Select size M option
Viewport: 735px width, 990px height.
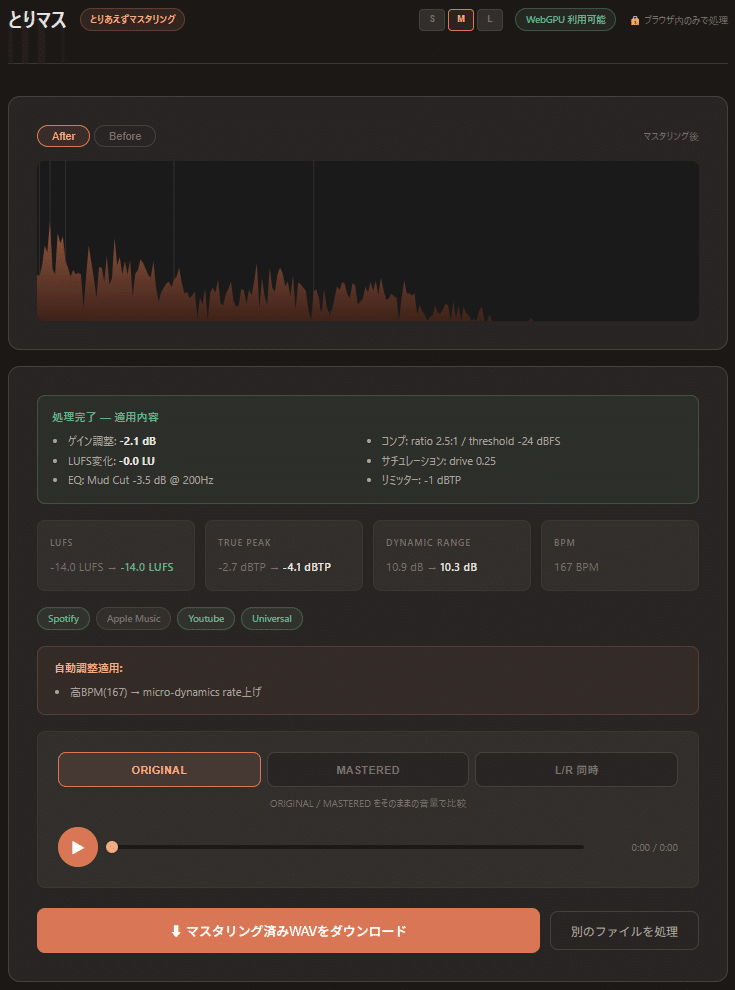tap(461, 20)
